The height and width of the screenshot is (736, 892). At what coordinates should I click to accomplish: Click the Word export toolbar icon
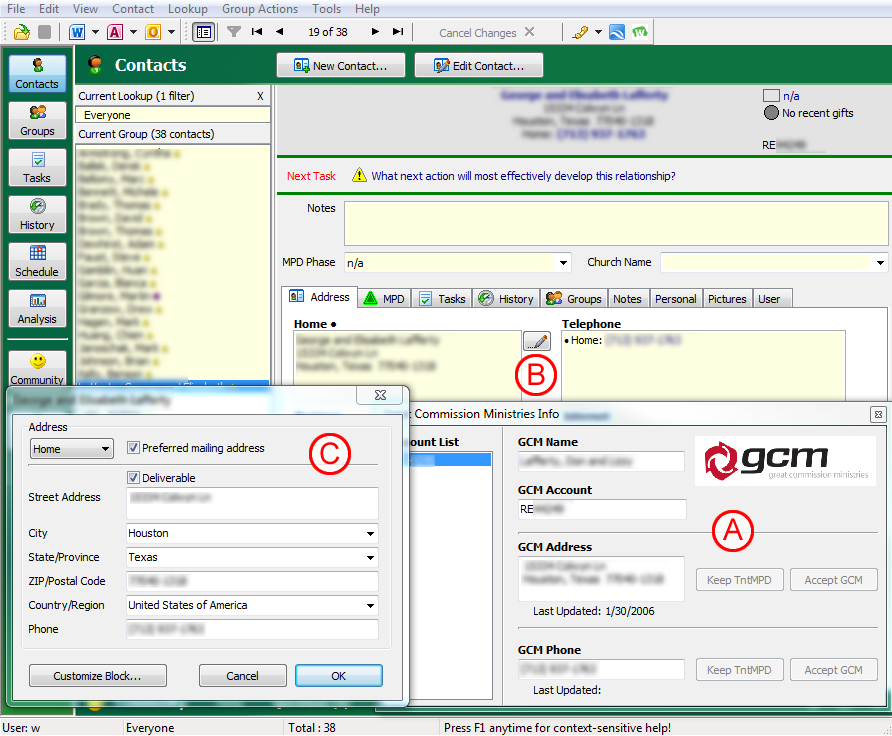(77, 32)
